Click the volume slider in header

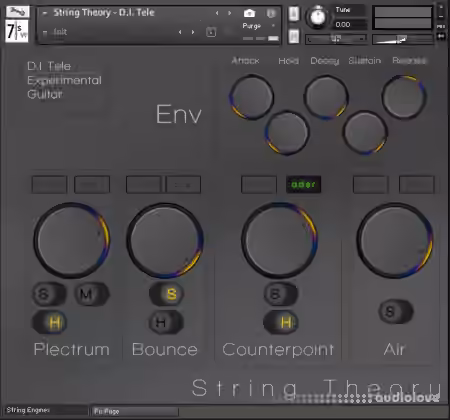403,39
